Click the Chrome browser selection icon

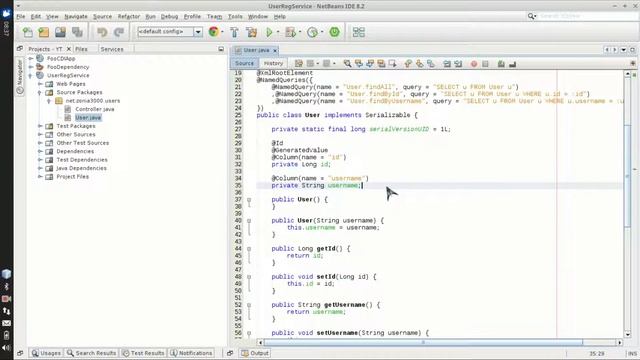213,32
